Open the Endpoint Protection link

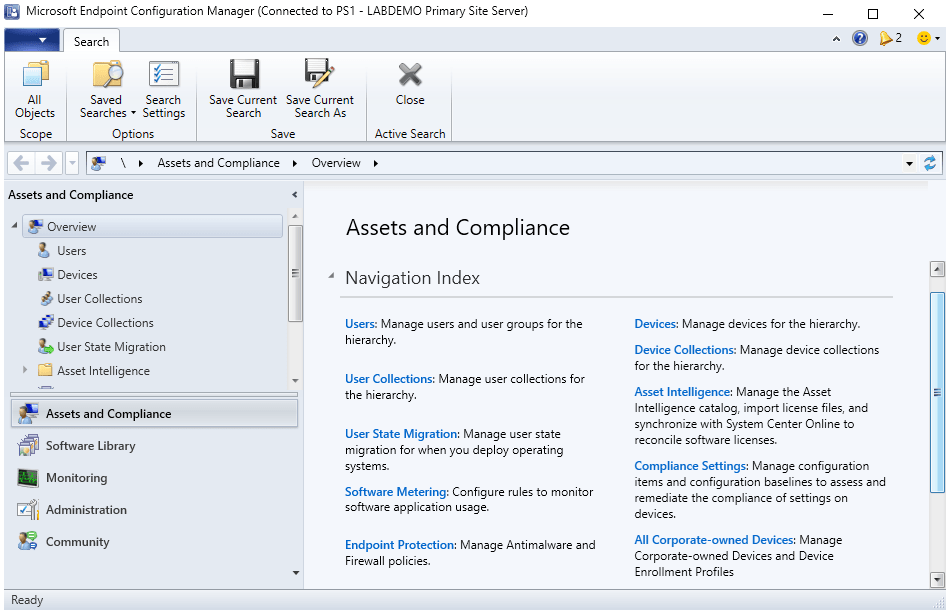(400, 545)
